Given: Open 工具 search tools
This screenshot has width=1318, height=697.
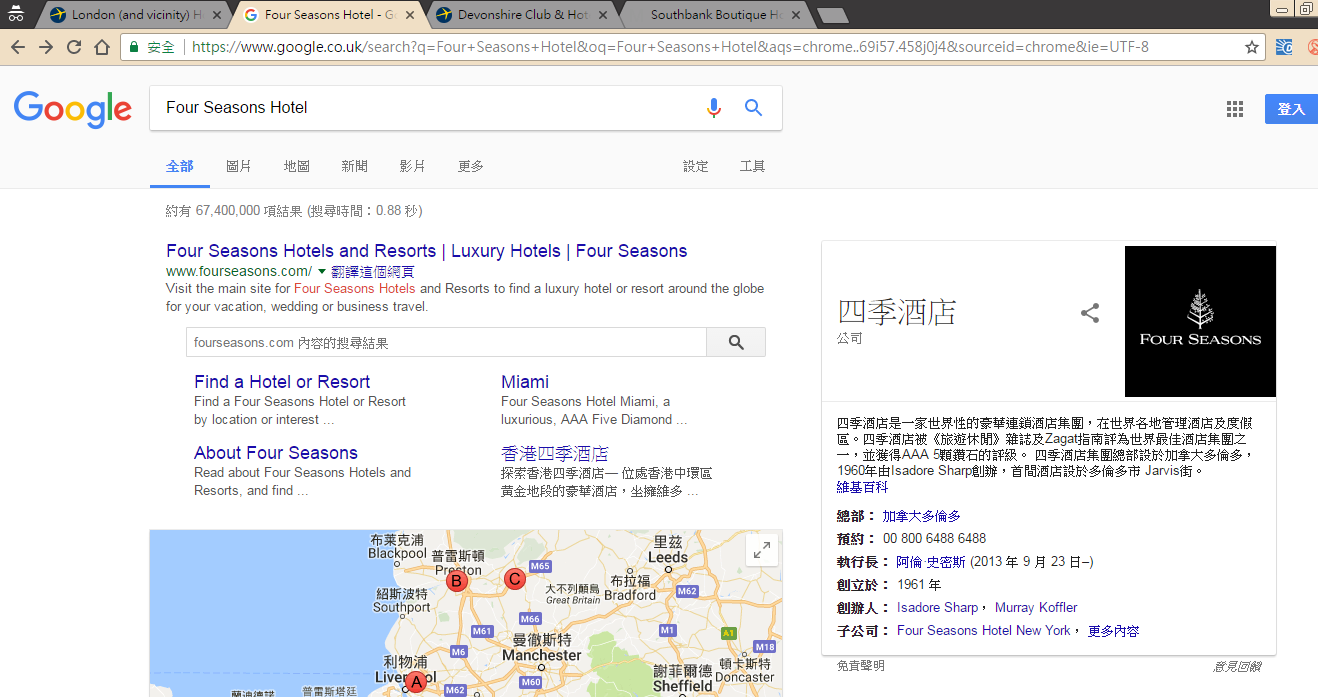Looking at the screenshot, I should point(753,166).
